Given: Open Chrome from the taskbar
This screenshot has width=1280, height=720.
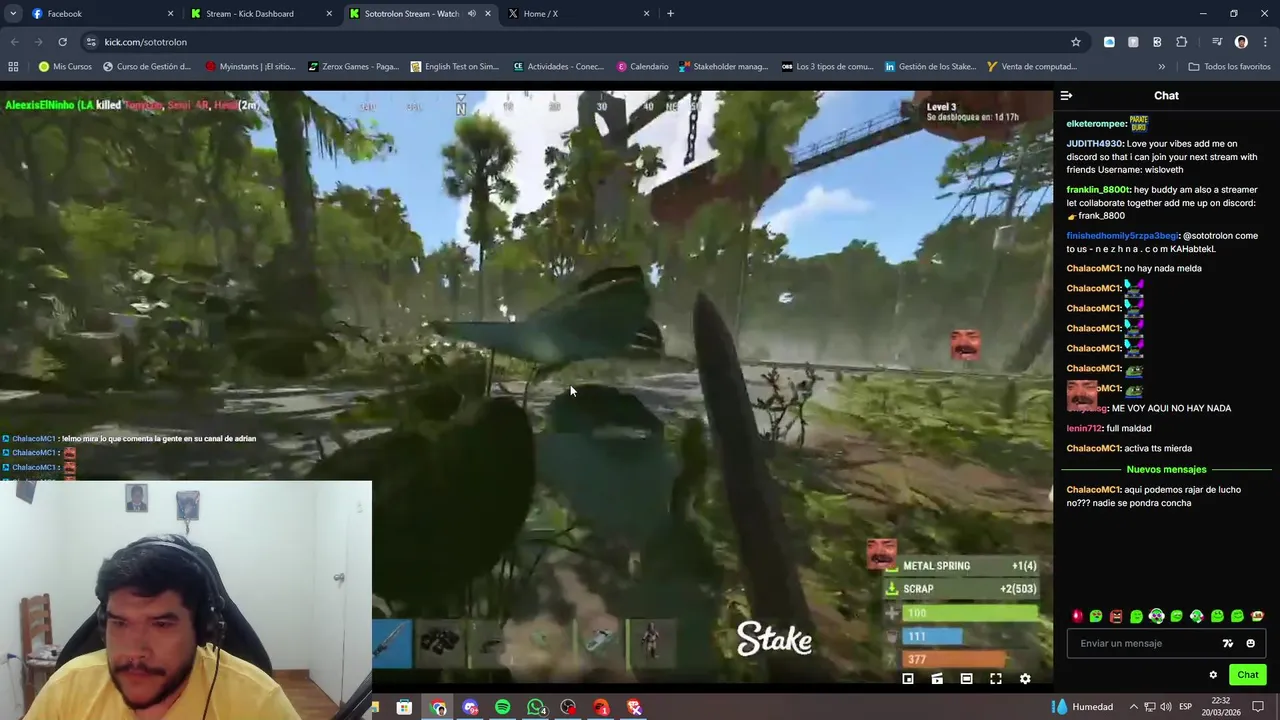Looking at the screenshot, I should pos(438,707).
